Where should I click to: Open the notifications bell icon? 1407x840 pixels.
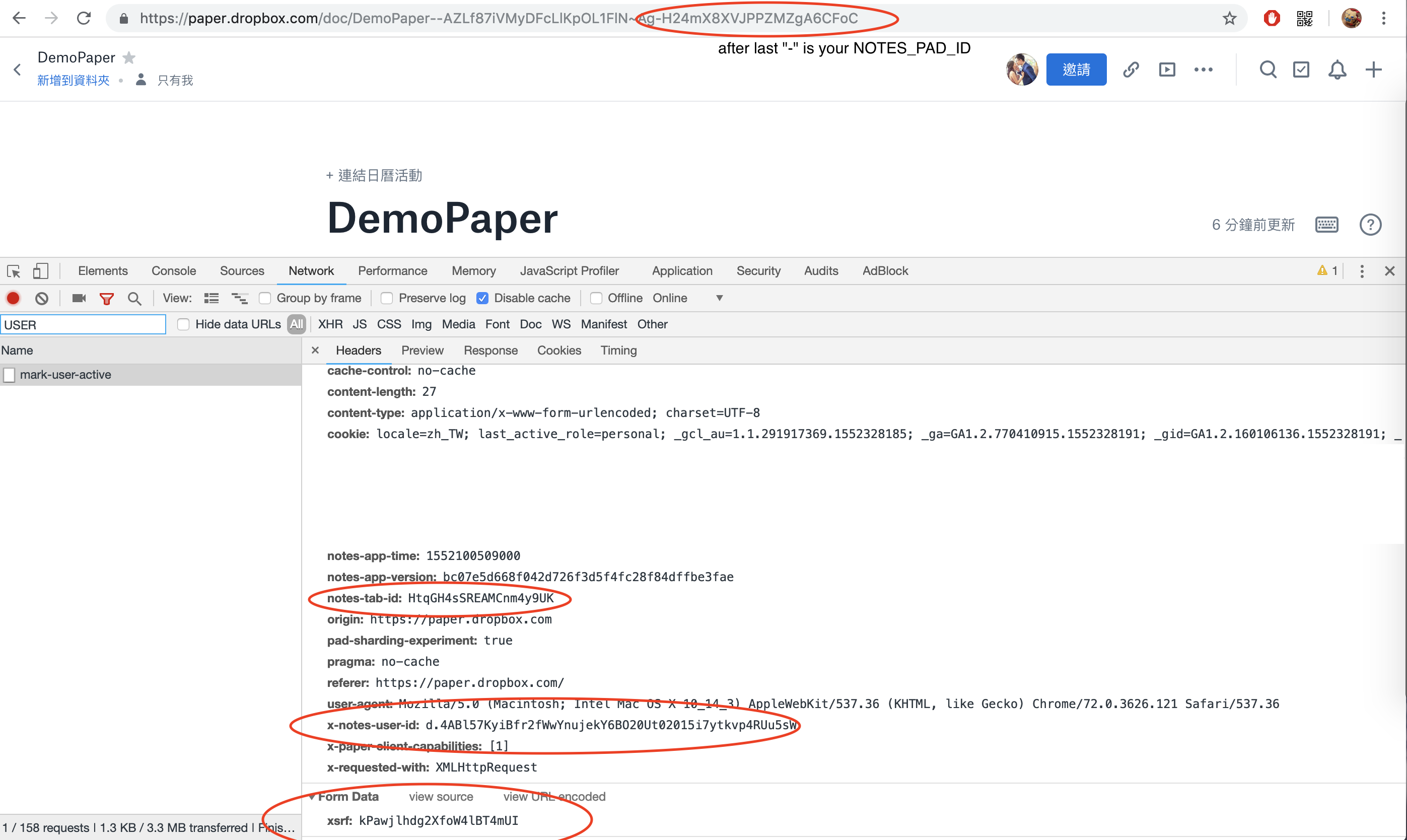pyautogui.click(x=1337, y=69)
